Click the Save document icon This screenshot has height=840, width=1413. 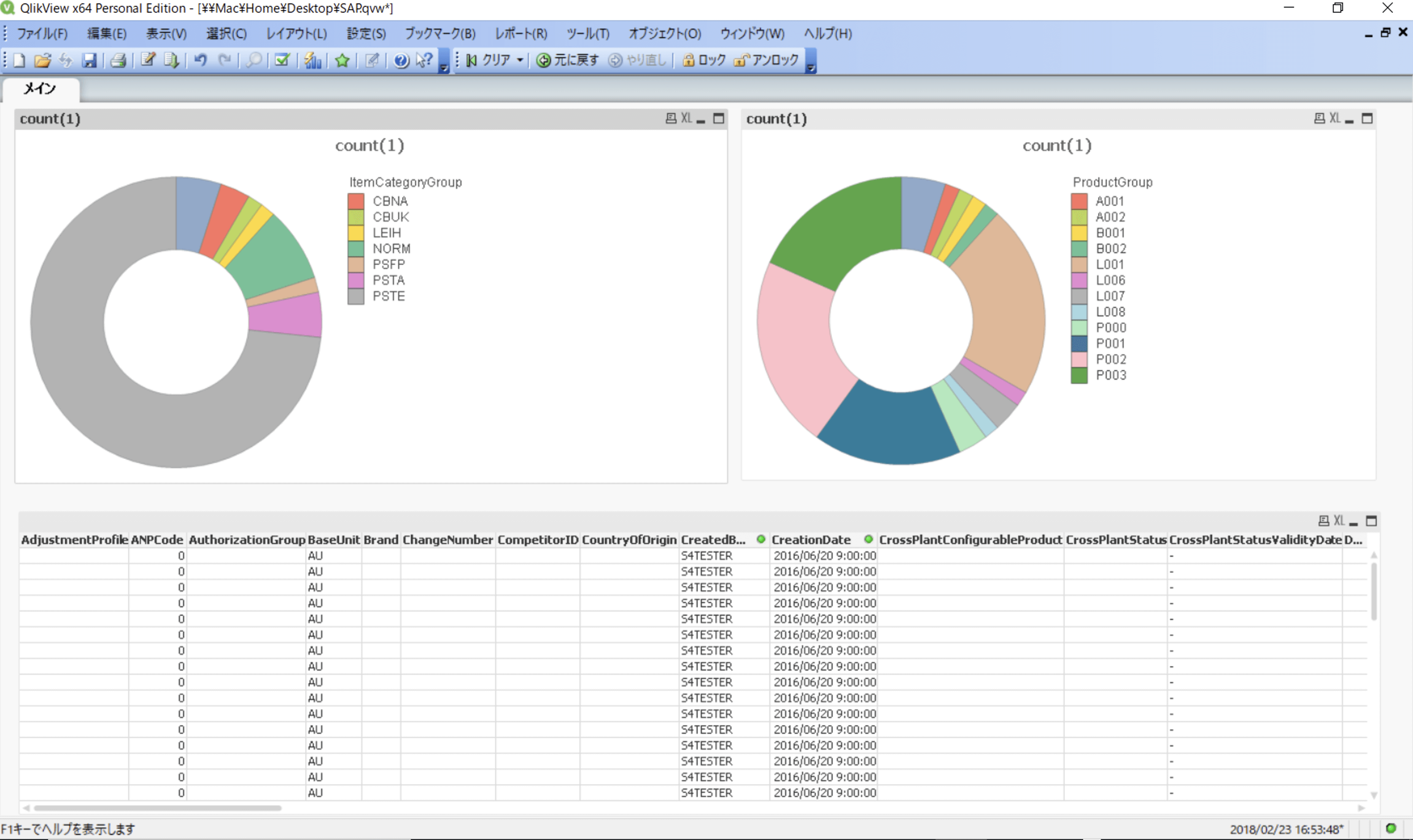(89, 60)
